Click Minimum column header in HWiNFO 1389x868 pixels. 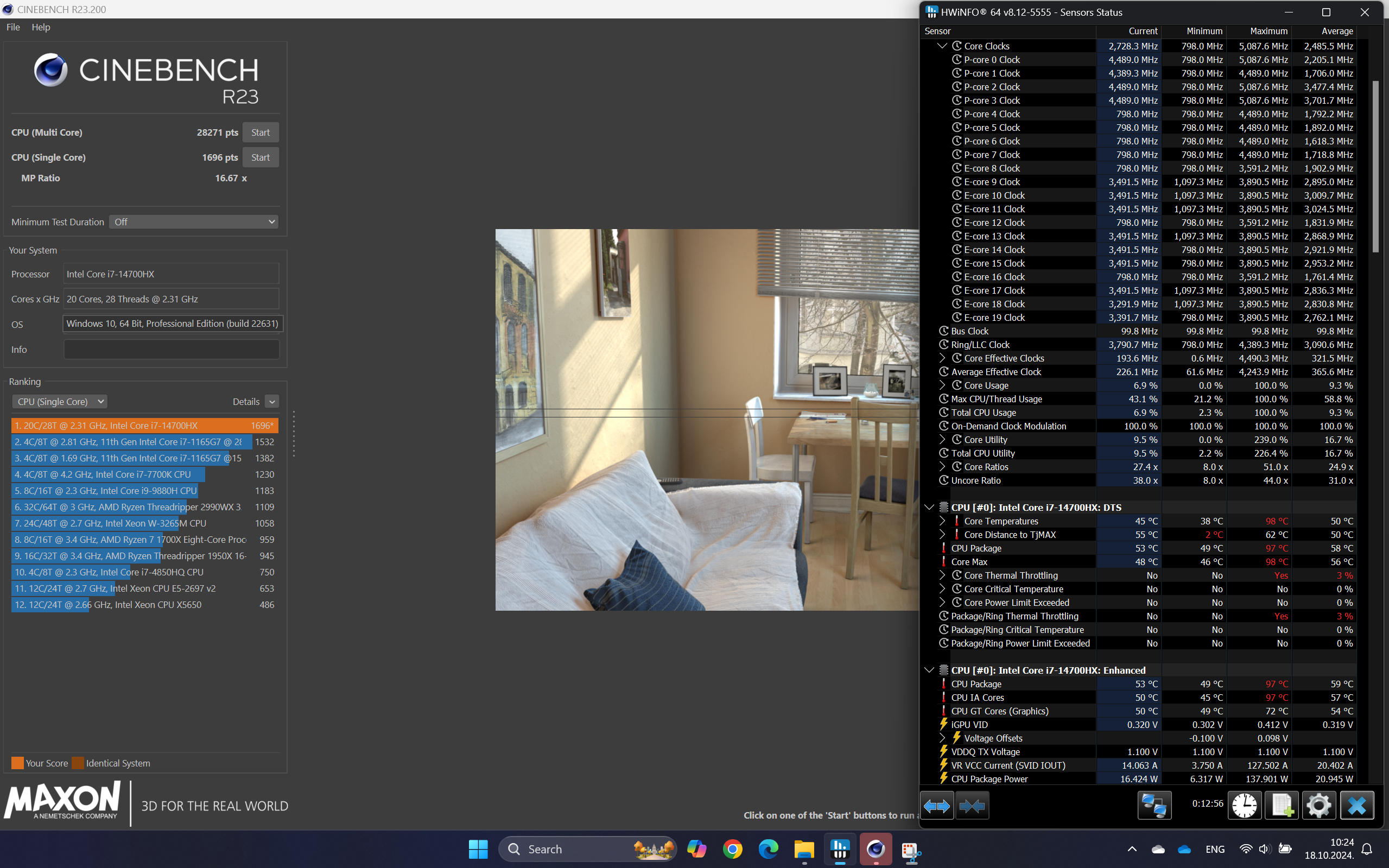pos(1194,31)
